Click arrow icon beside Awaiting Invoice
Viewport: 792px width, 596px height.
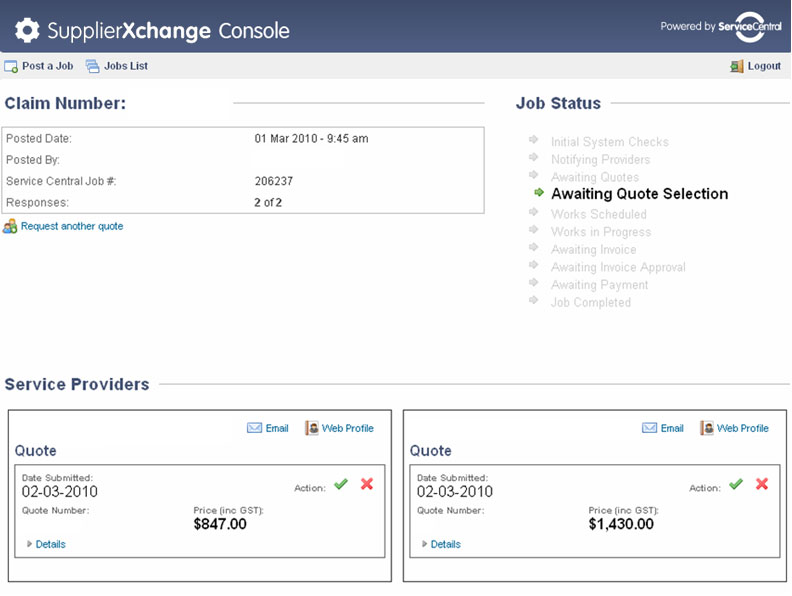(533, 247)
